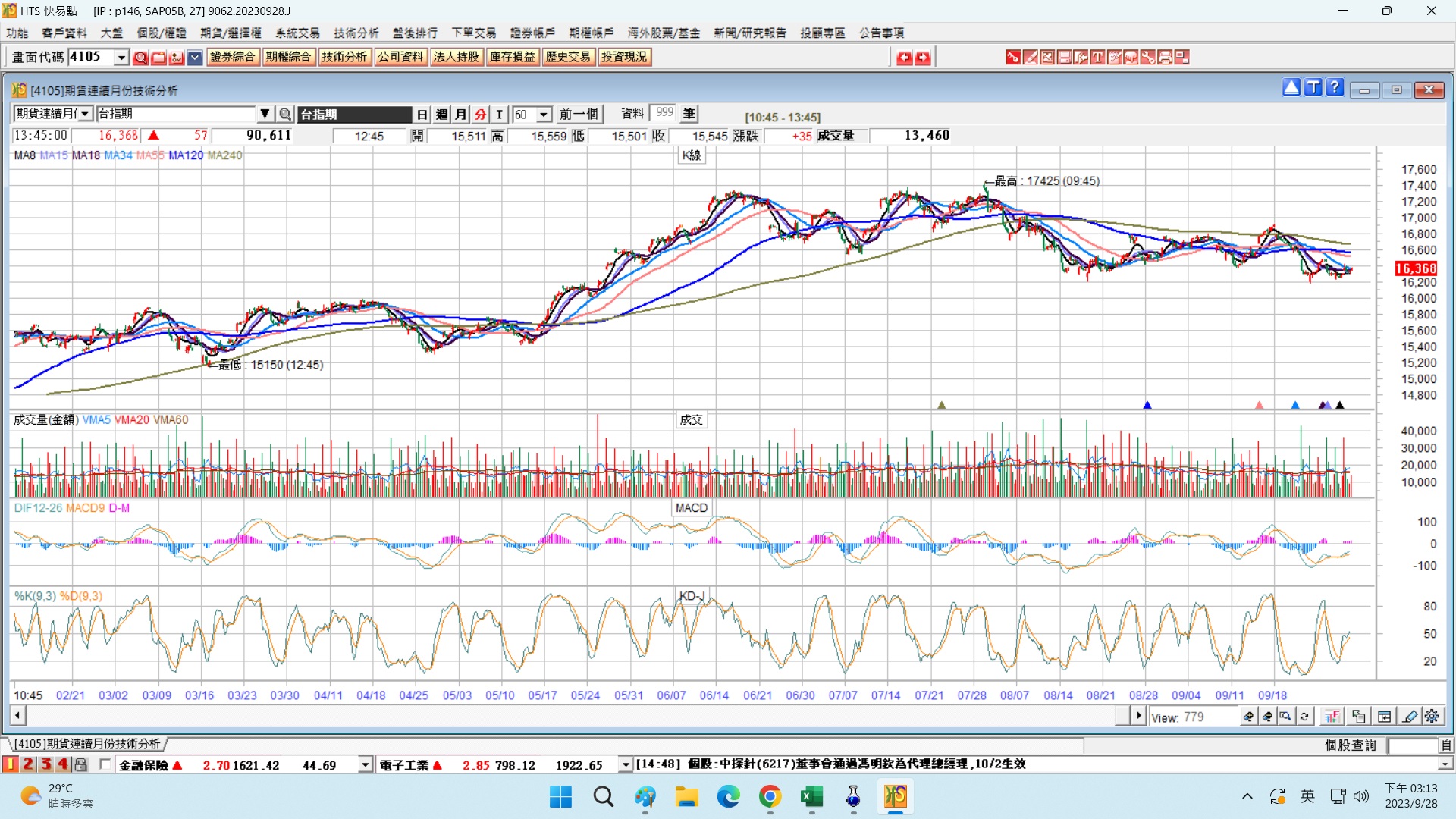Switch chart to daily (日) period
1456x819 pixels.
tap(422, 115)
